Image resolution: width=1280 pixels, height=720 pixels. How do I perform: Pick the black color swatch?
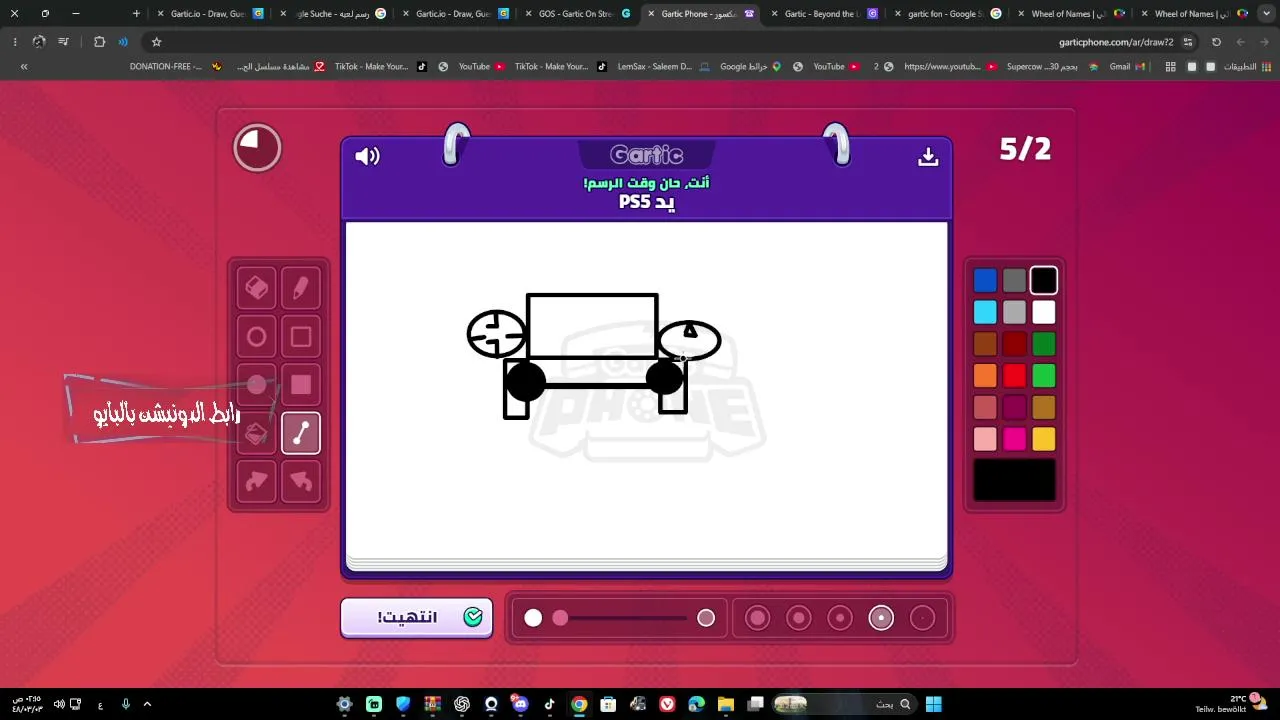pyautogui.click(x=1044, y=281)
